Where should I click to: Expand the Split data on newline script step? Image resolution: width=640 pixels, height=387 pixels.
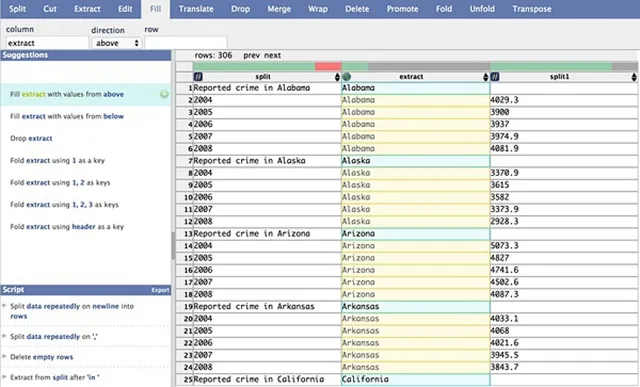coord(4,306)
